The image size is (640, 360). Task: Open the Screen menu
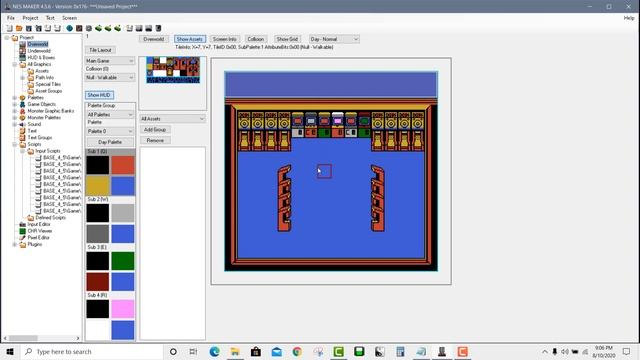[69, 18]
